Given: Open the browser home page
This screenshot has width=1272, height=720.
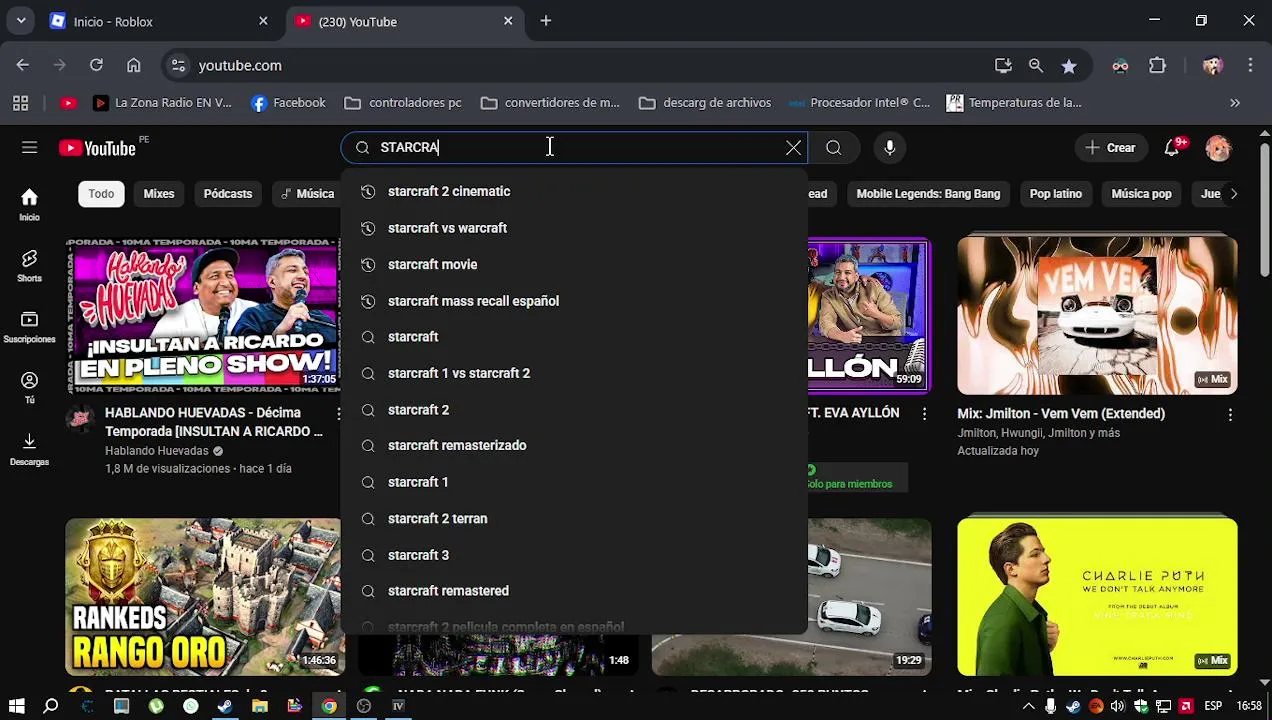Looking at the screenshot, I should point(133,65).
